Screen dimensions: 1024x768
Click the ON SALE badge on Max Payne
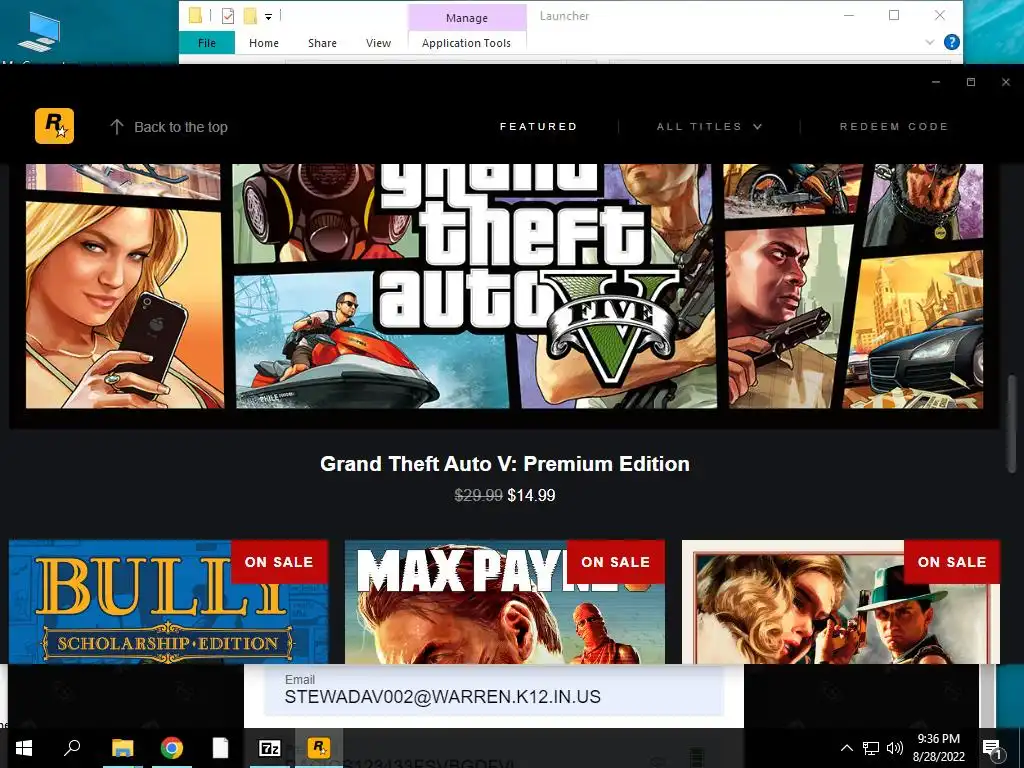click(x=615, y=562)
